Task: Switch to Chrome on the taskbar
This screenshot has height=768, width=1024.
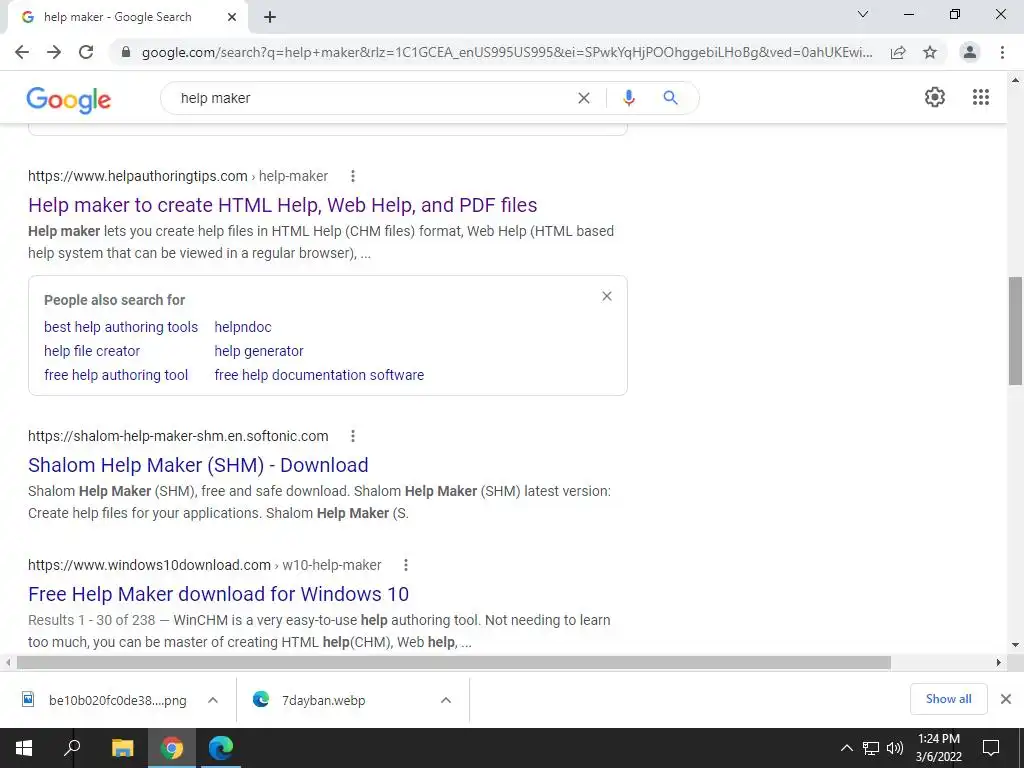Action: pos(172,748)
